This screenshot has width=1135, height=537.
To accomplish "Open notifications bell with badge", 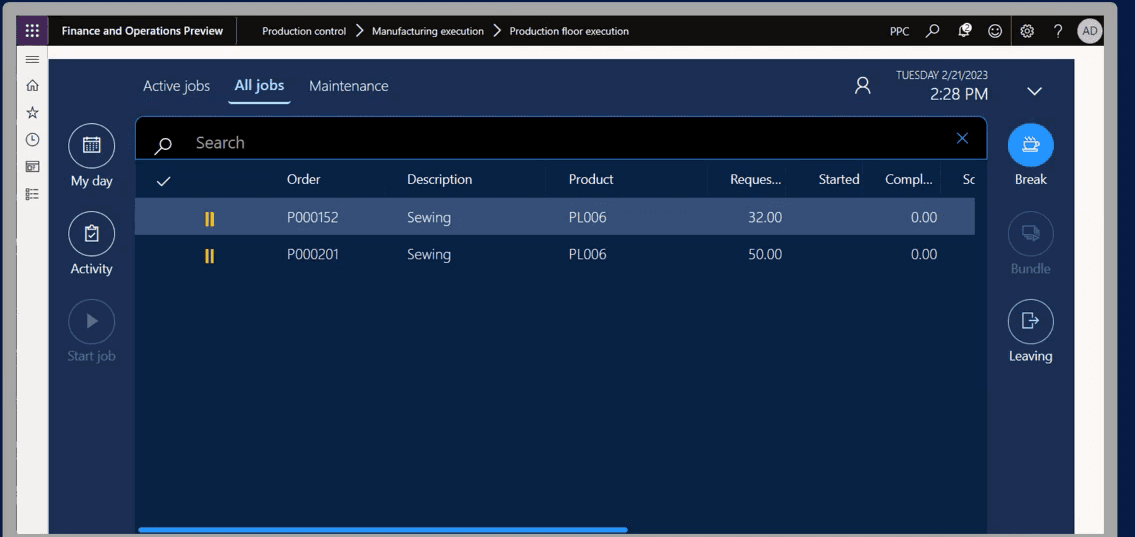I will click(x=964, y=31).
